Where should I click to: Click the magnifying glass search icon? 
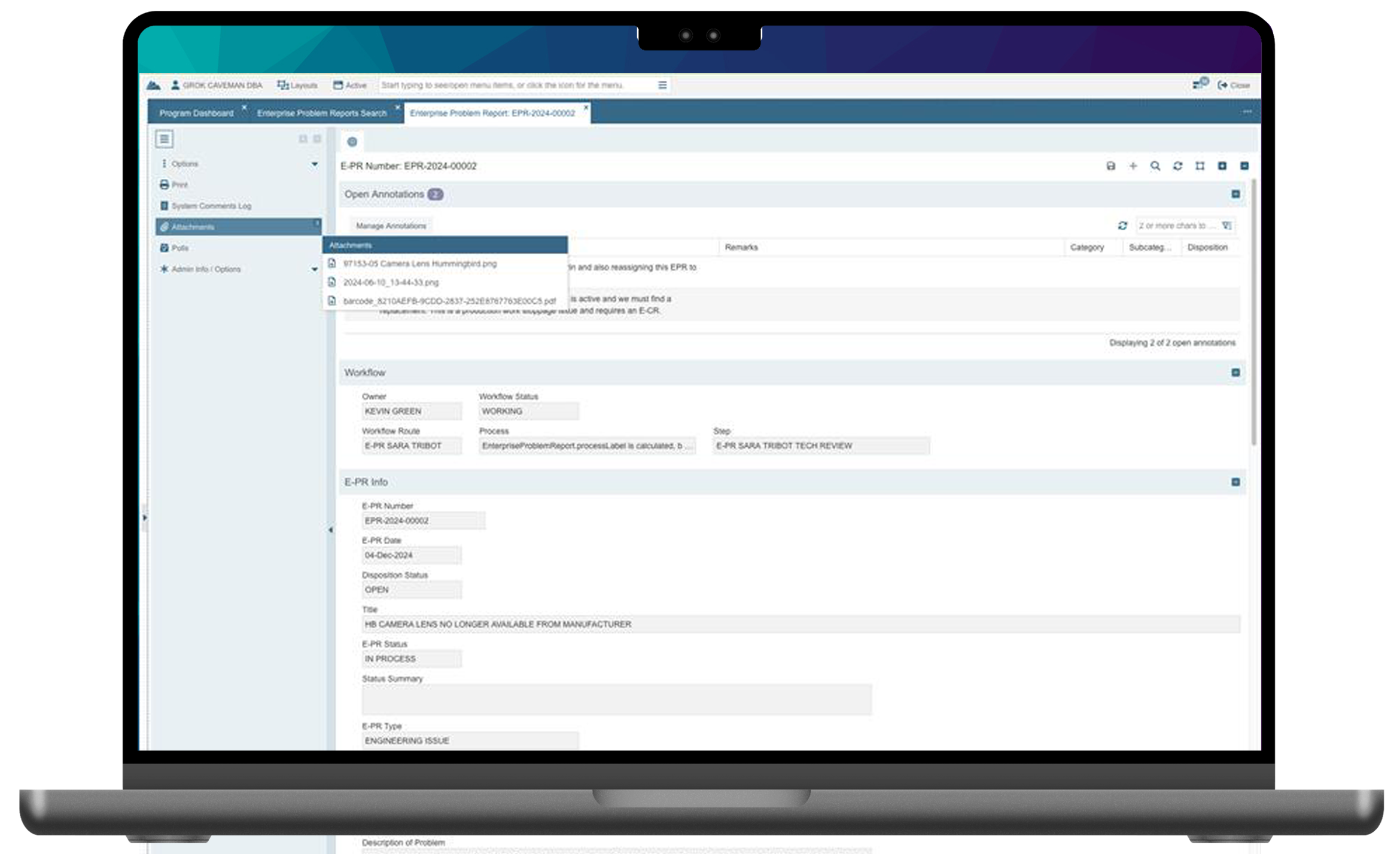[1155, 166]
